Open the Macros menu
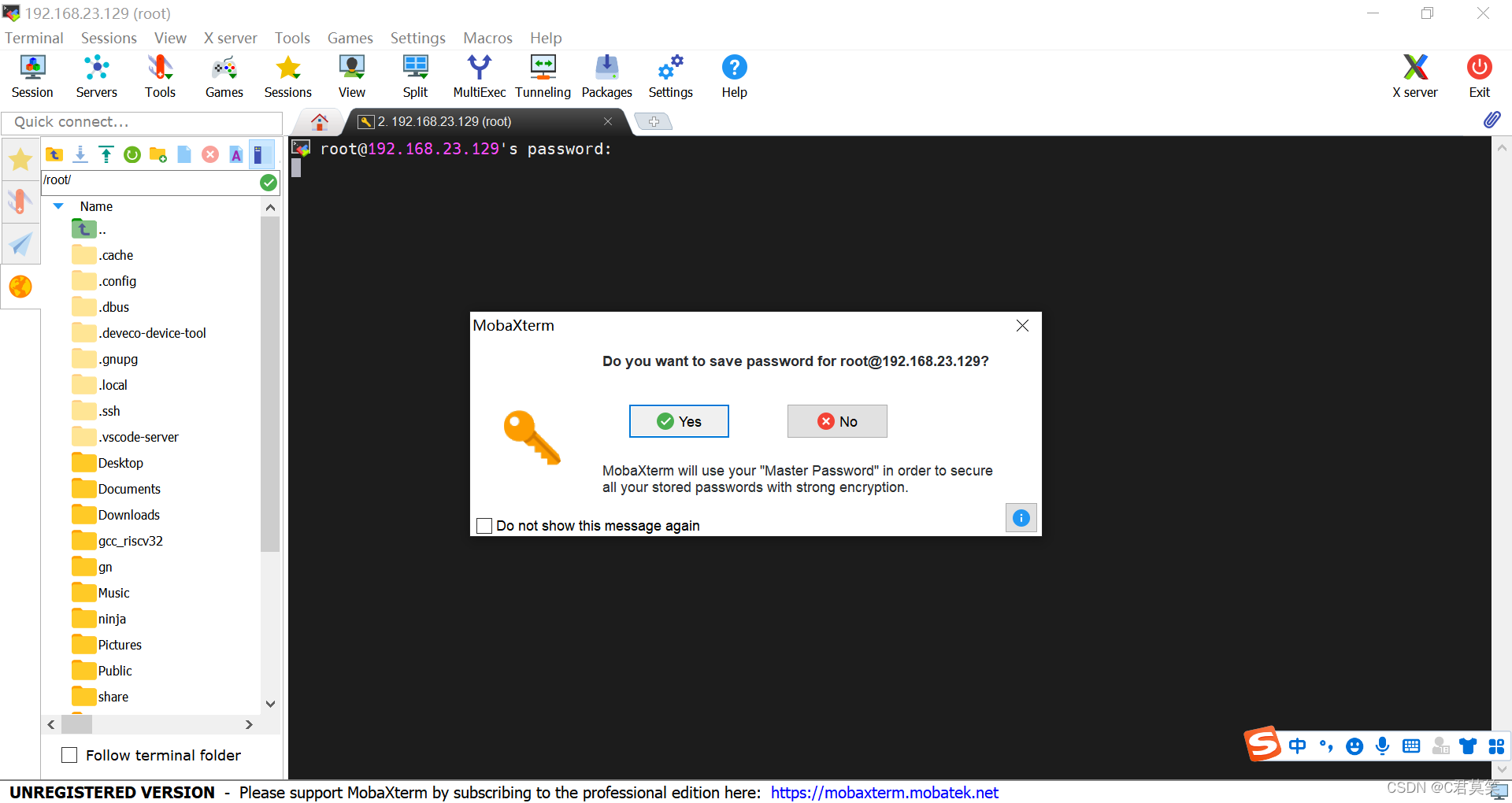 coord(487,37)
